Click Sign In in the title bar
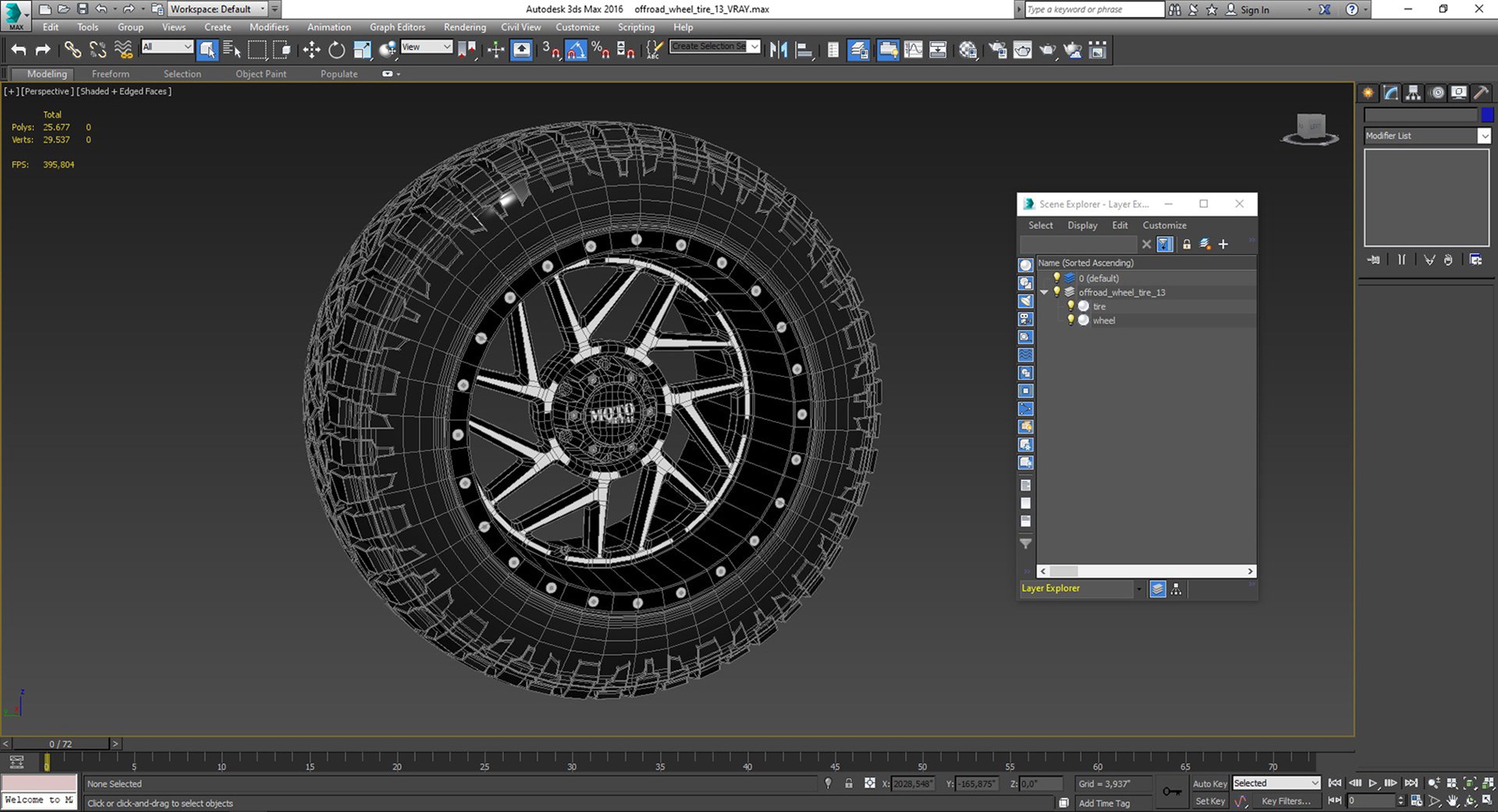This screenshot has width=1498, height=812. click(x=1255, y=9)
